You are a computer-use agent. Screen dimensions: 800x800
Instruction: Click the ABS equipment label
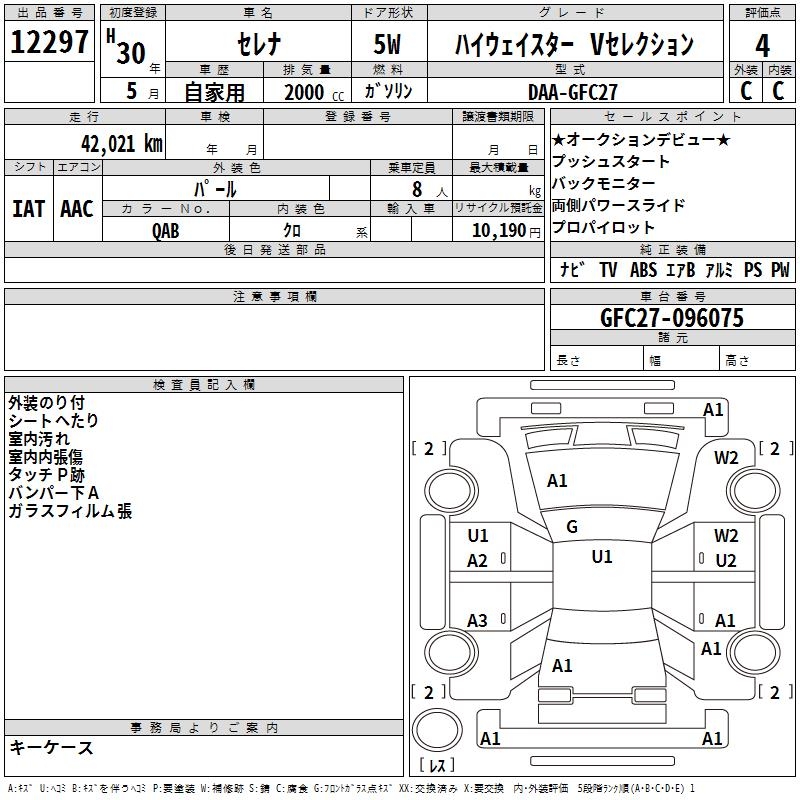click(643, 270)
